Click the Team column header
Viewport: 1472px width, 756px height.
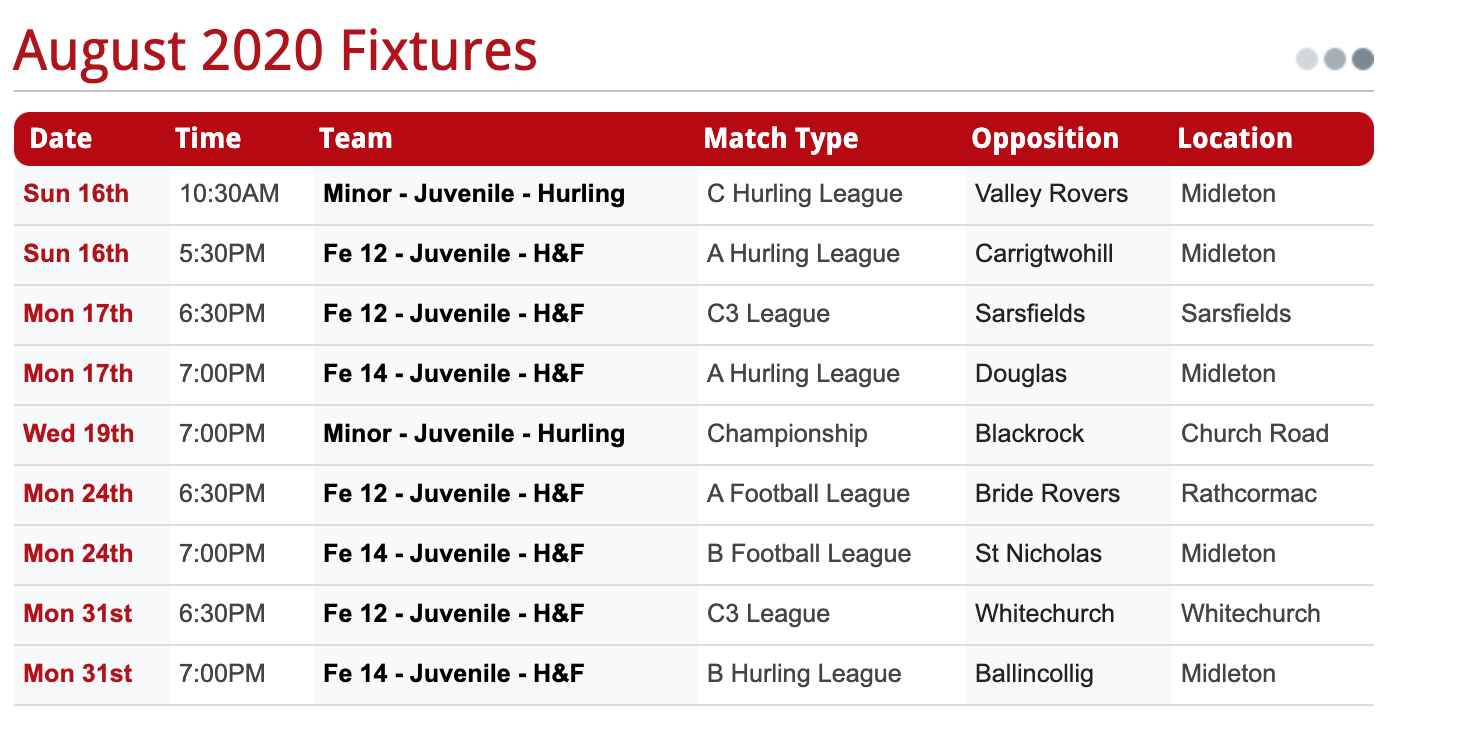point(356,138)
